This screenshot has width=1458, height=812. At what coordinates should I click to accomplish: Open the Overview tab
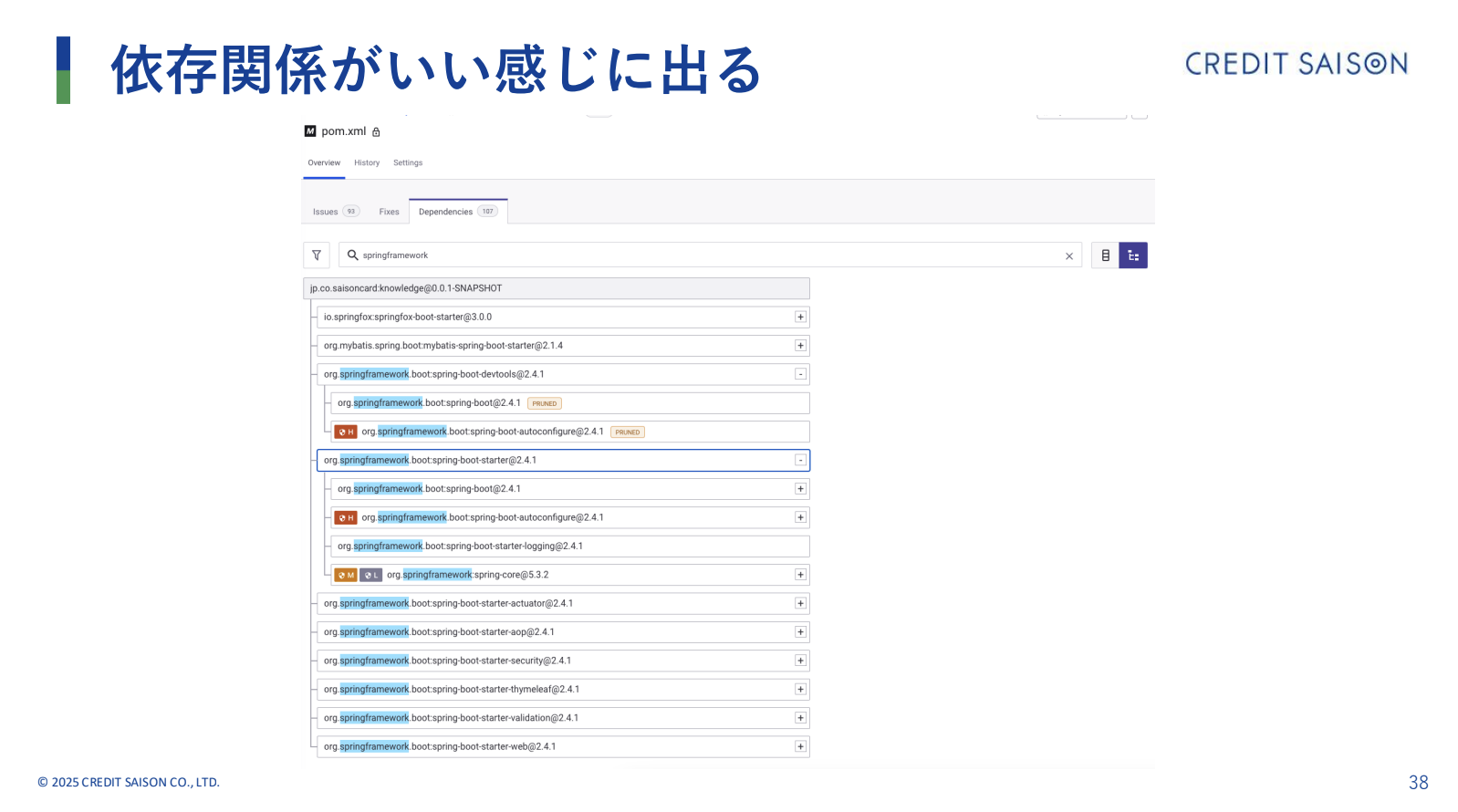click(x=324, y=163)
